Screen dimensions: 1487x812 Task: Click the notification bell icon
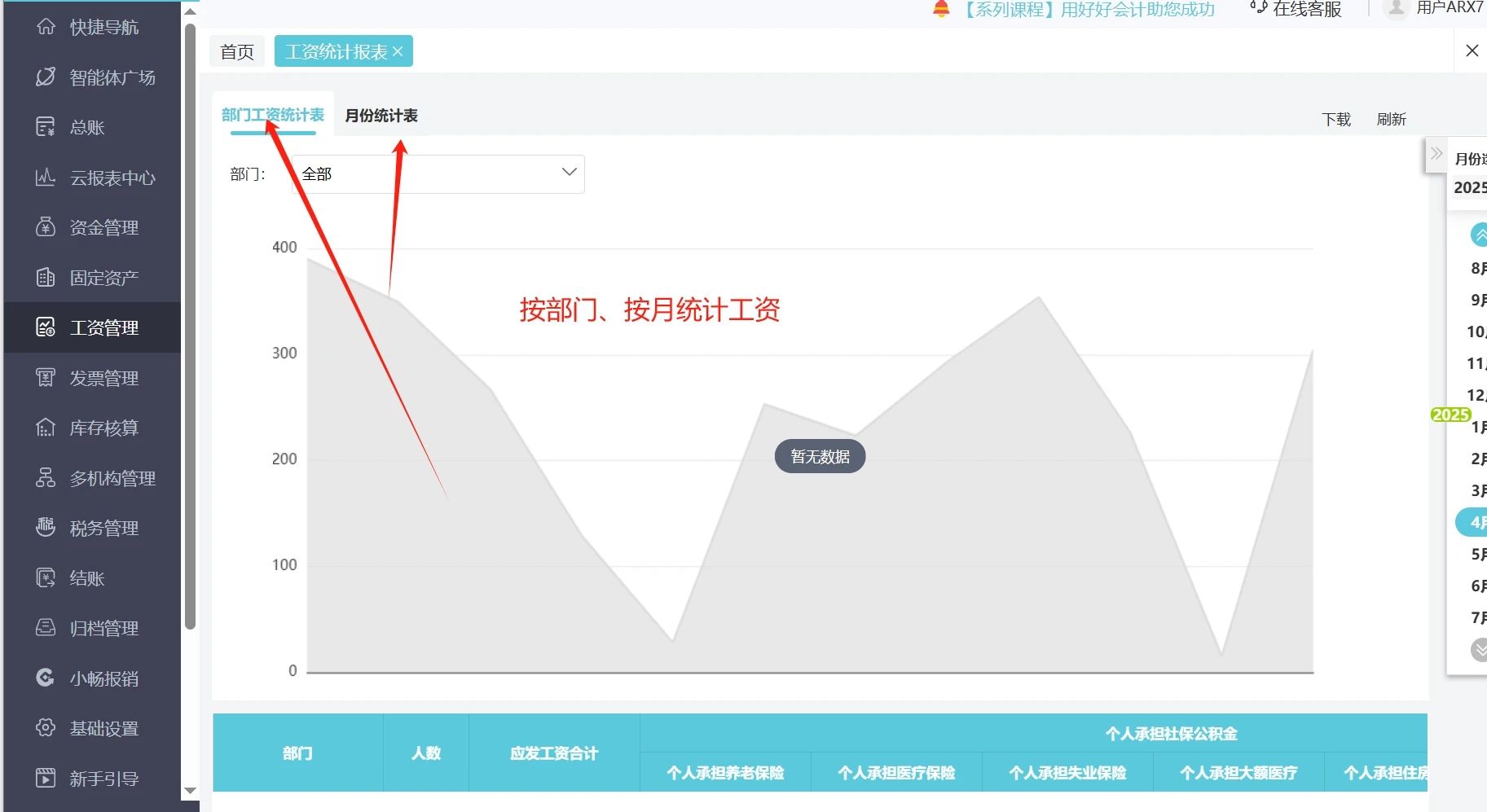point(941,9)
